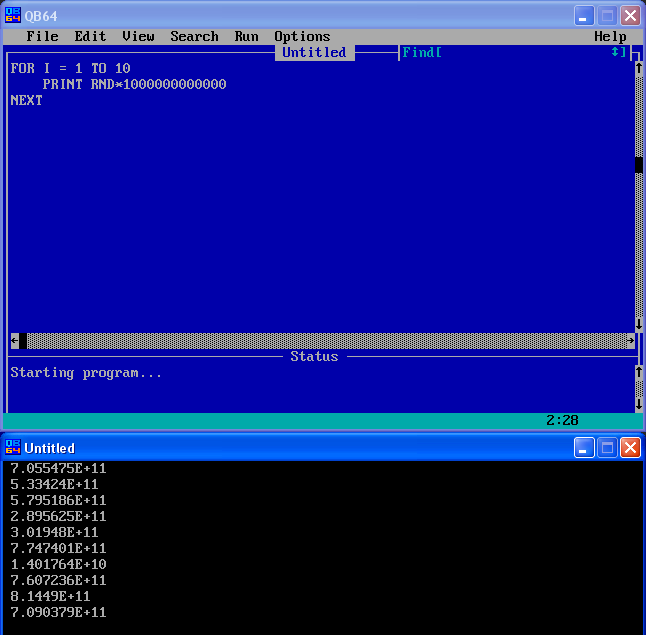This screenshot has width=646, height=635.
Task: Open the File menu
Action: (x=42, y=36)
